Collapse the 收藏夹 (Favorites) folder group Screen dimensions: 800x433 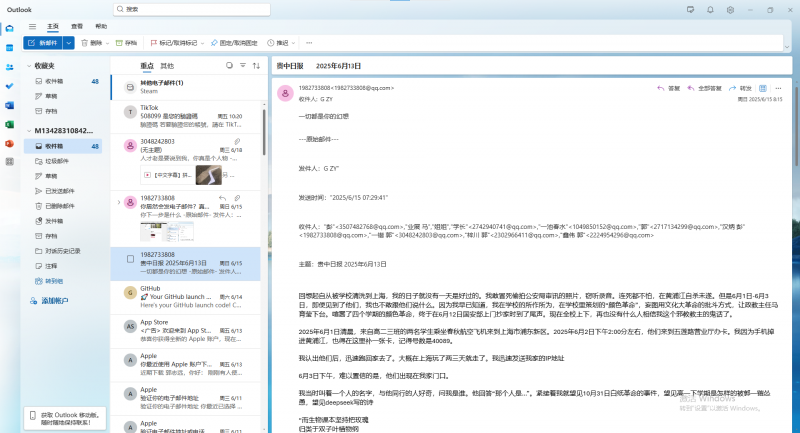[x=29, y=66]
